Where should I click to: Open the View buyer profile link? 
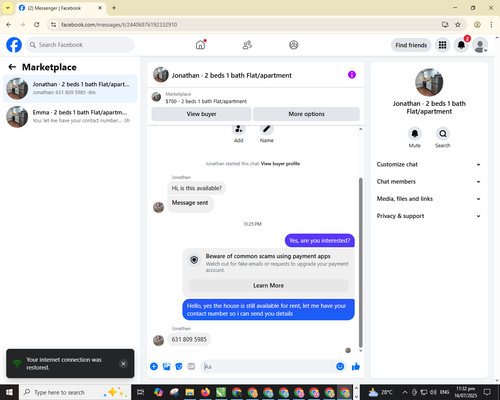coord(280,164)
